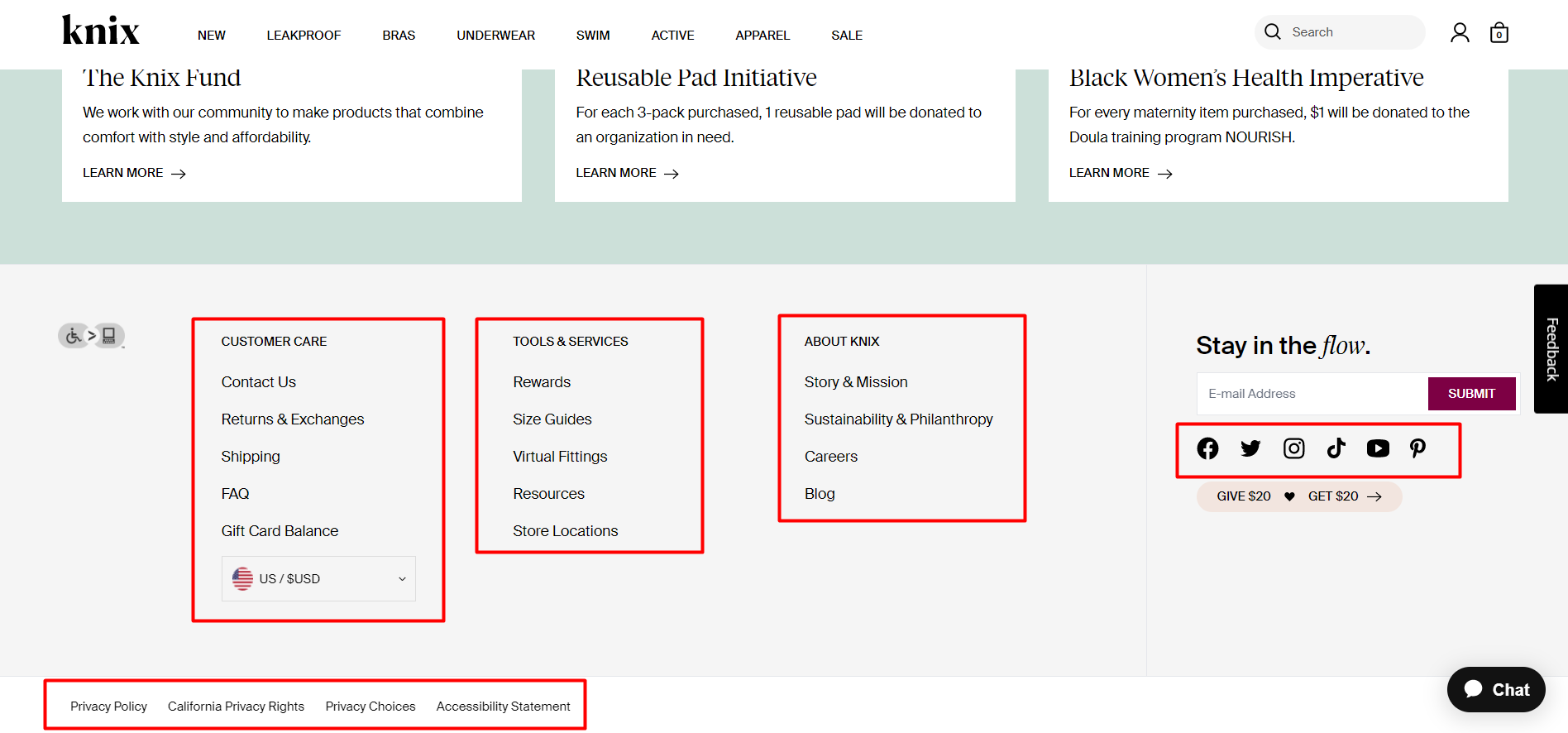Check Gift Card Balance

280,531
